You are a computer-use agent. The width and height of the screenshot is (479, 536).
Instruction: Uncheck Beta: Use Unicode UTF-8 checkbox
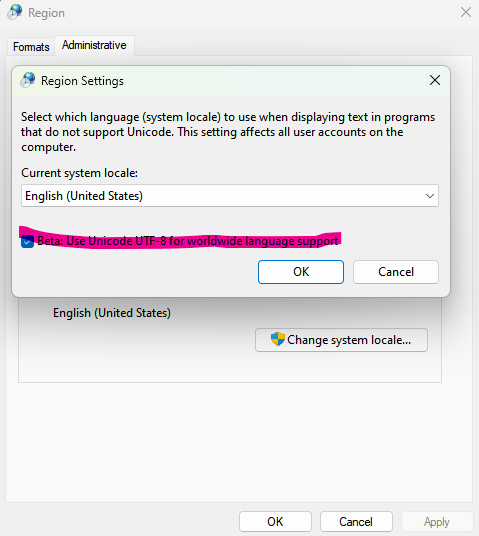pos(27,241)
